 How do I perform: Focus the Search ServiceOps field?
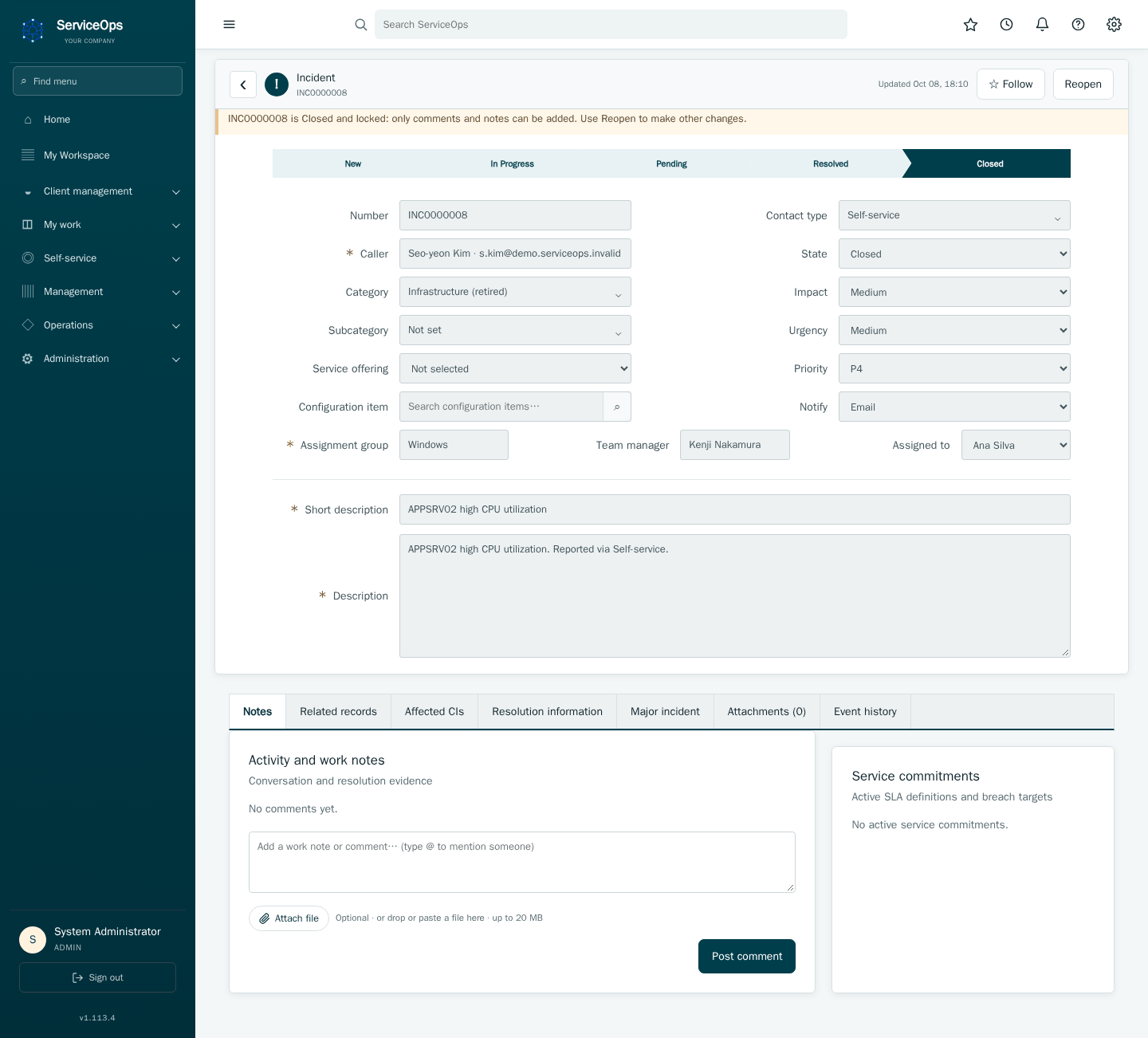(611, 25)
